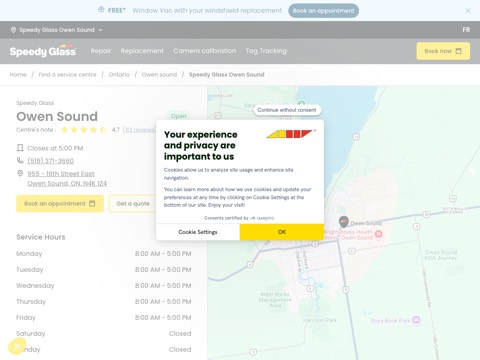Click the Story Book Park map marker
Viewport: 480px width, 360px height.
416,320
